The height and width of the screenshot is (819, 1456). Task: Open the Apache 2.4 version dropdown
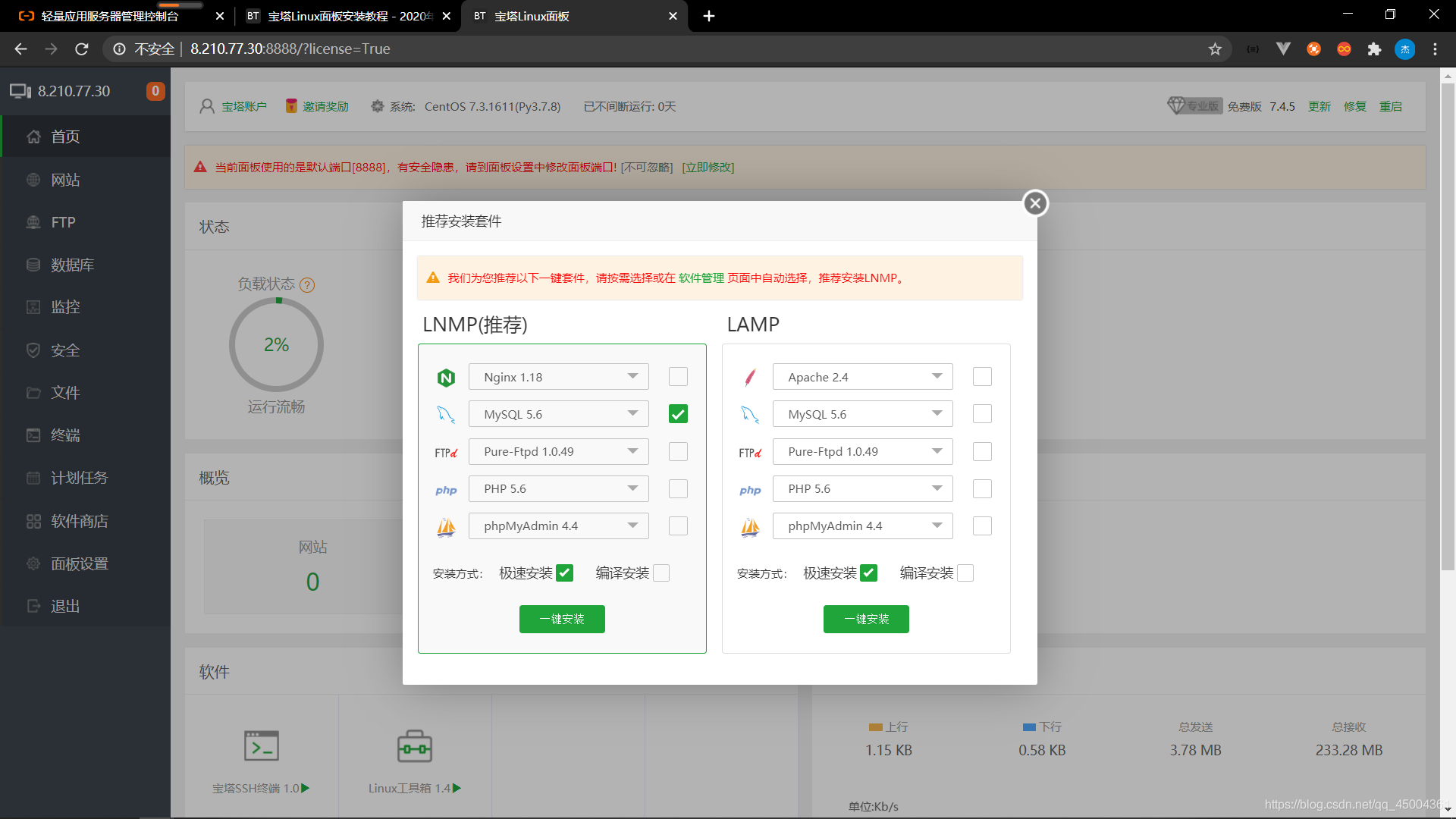point(863,377)
